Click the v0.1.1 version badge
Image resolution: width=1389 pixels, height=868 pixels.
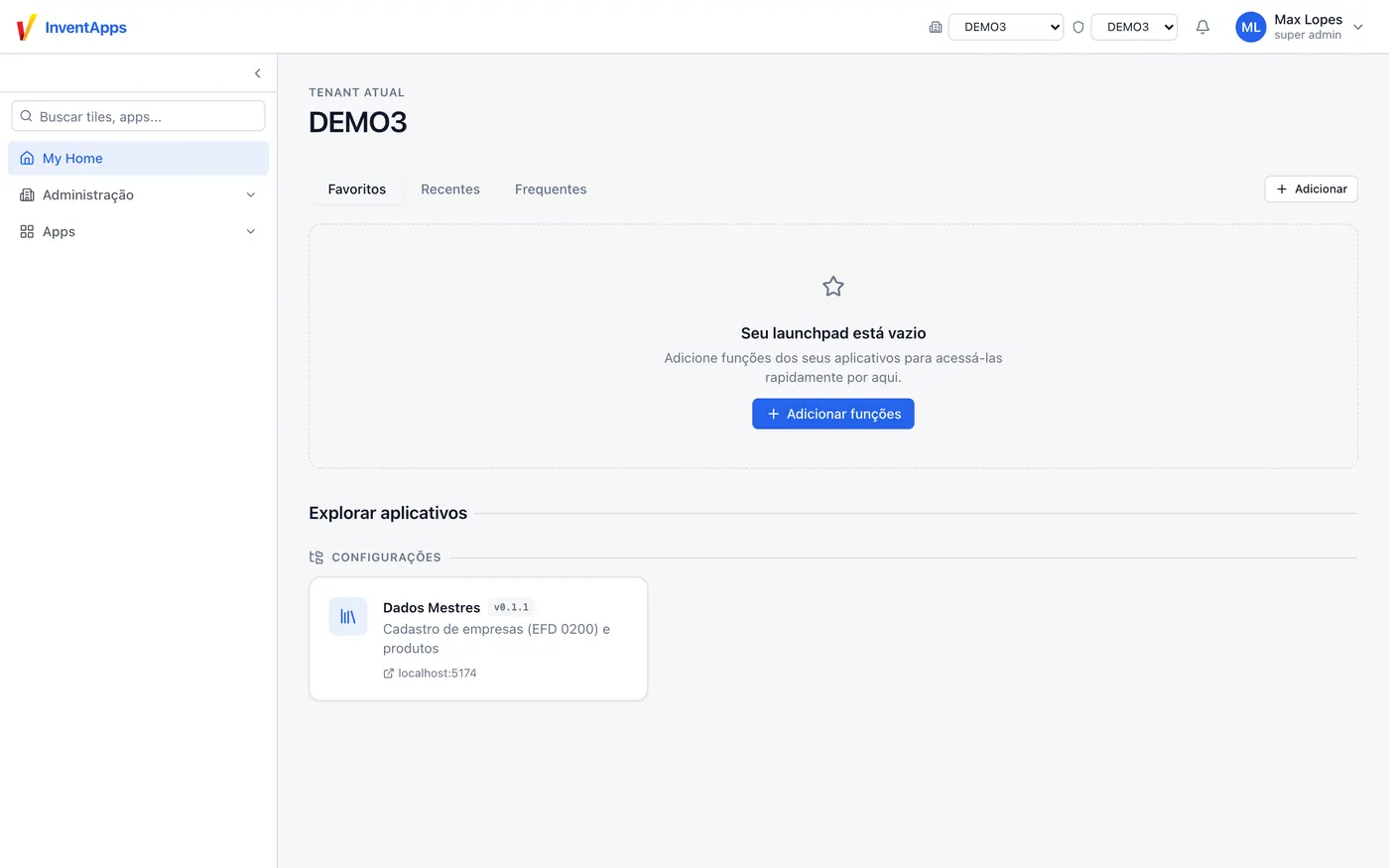511,607
